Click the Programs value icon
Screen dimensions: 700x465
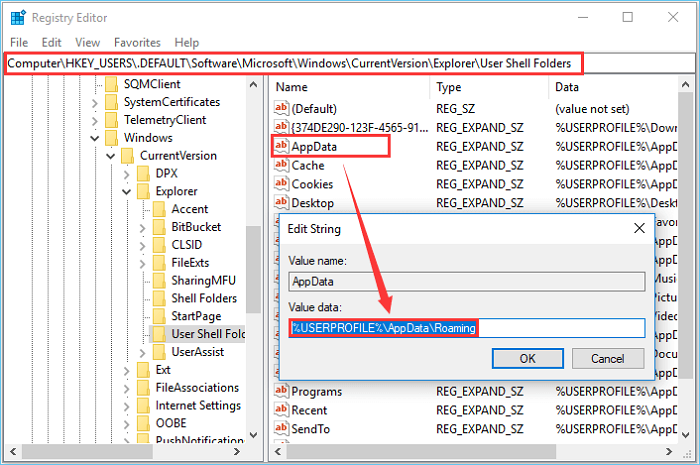pos(281,391)
